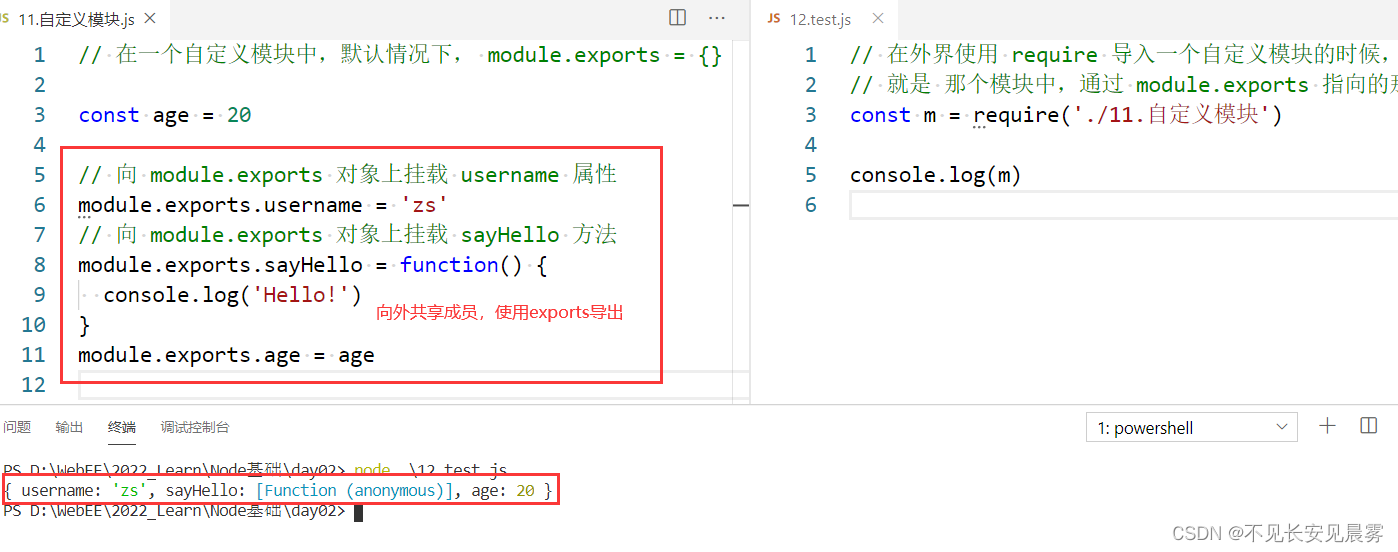Select the 终端 (Terminal) panel tab
The width and height of the screenshot is (1398, 552).
pyautogui.click(x=122, y=427)
